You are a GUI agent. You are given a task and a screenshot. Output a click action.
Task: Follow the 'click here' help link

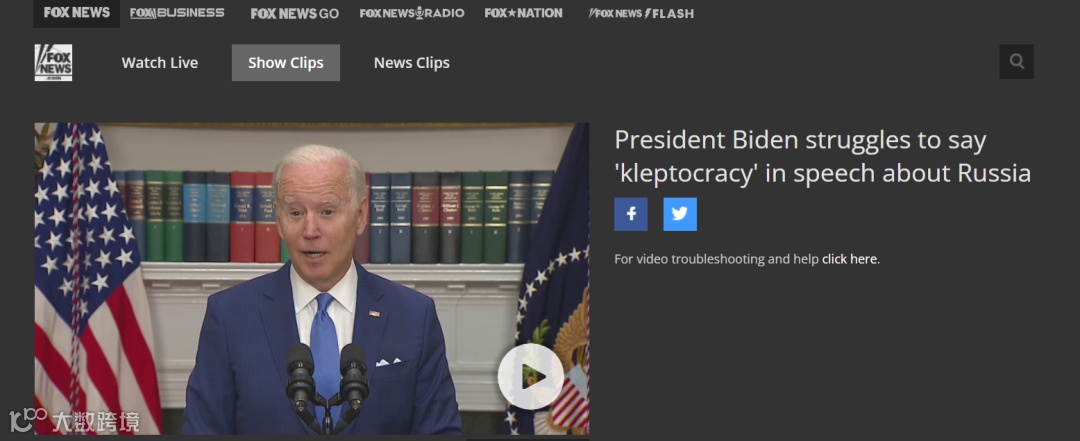[x=849, y=259]
